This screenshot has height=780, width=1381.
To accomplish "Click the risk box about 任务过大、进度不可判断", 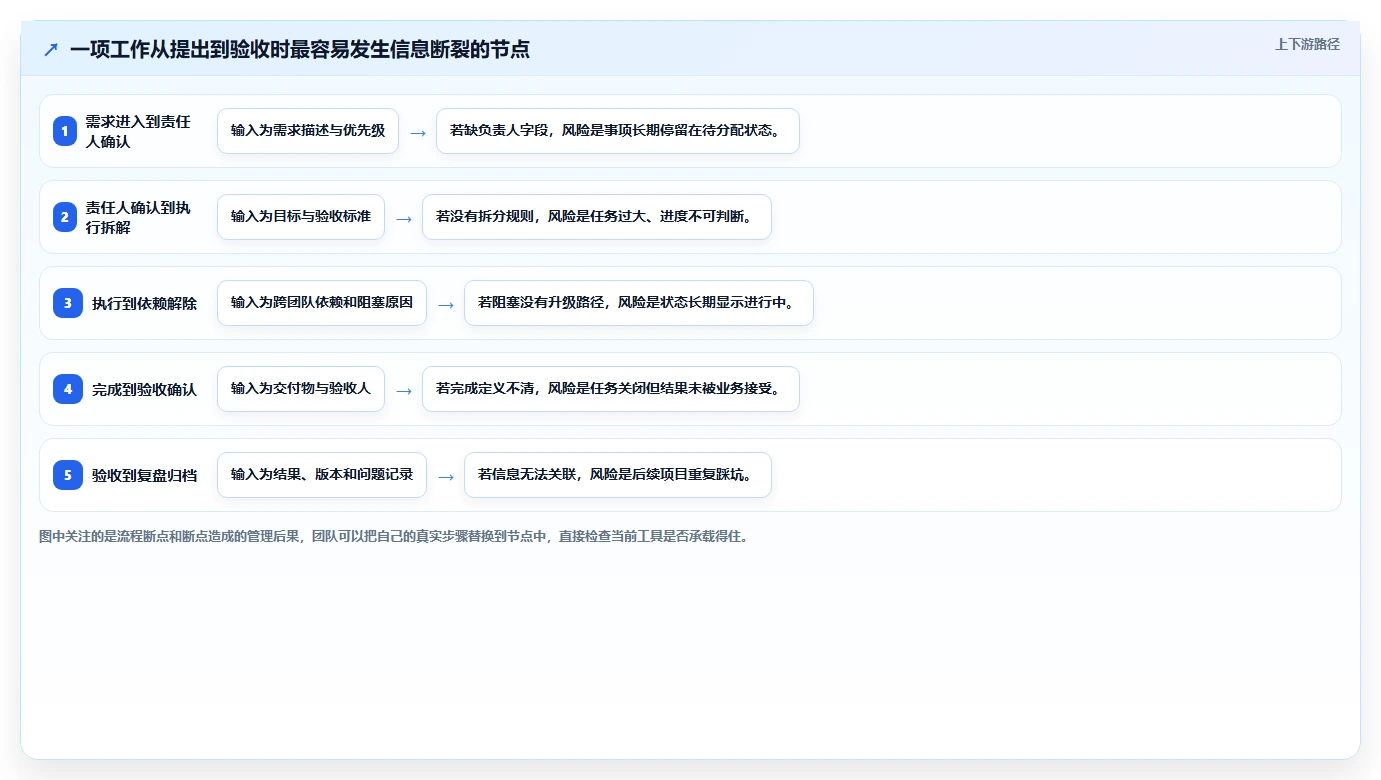I will pyautogui.click(x=597, y=217).
